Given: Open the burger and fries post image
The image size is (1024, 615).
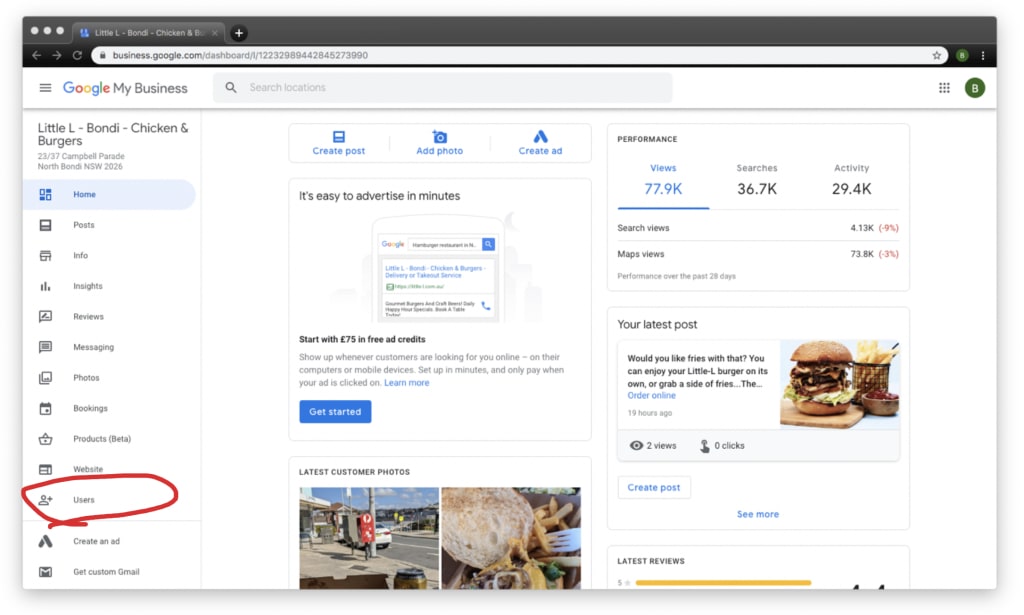Looking at the screenshot, I should point(839,384).
